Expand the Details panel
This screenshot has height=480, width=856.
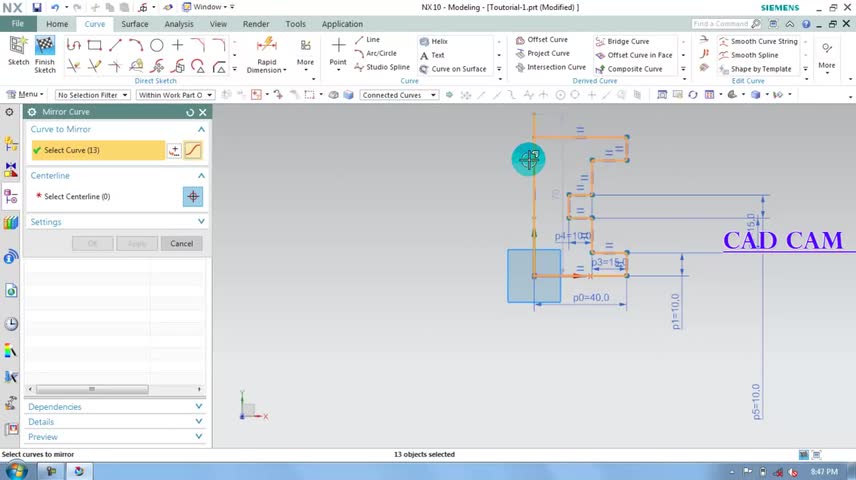199,422
